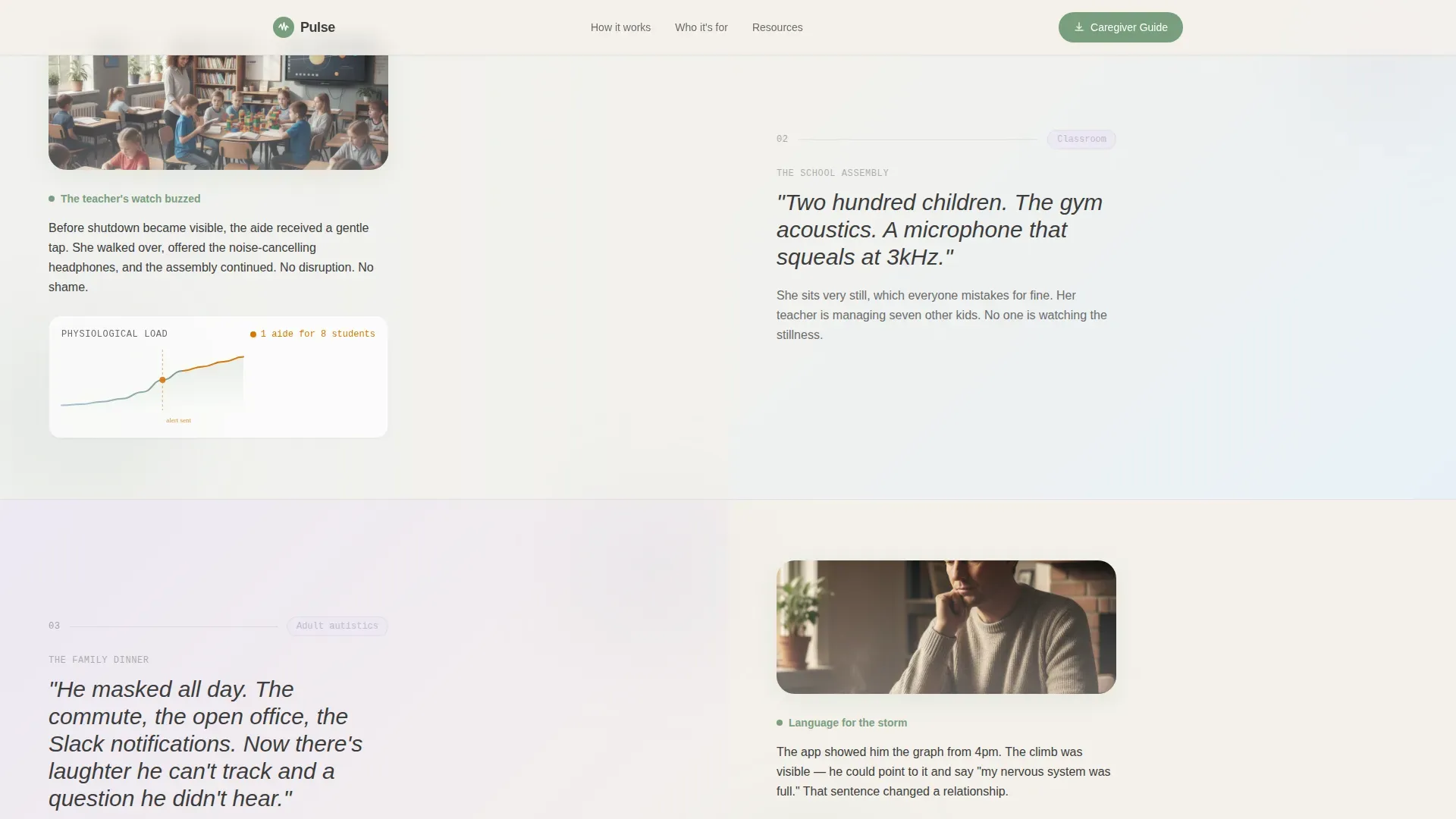Click the orange legend dot beside aide label
The width and height of the screenshot is (1456, 819).
[x=253, y=334]
